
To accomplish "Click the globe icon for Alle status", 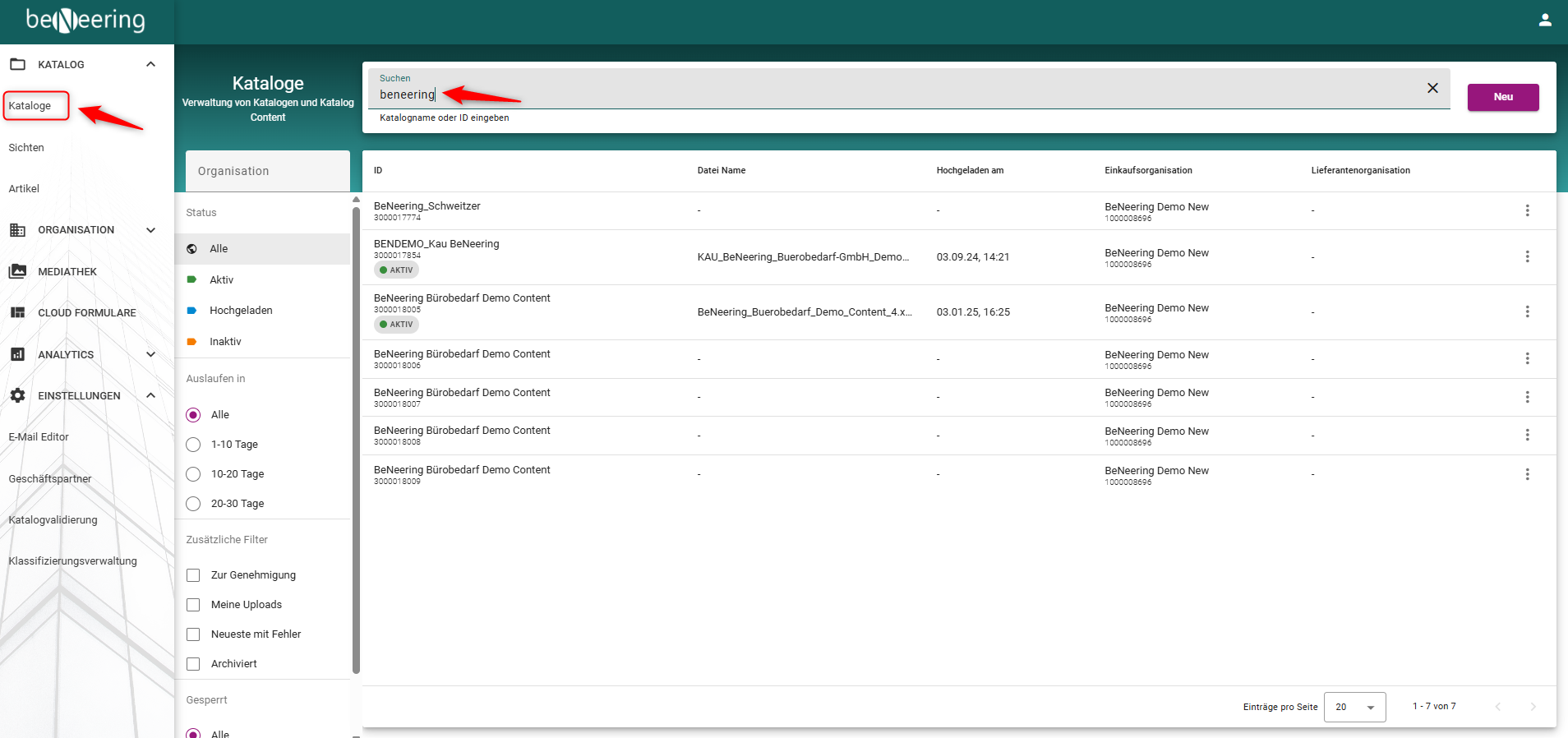I will pyautogui.click(x=192, y=249).
